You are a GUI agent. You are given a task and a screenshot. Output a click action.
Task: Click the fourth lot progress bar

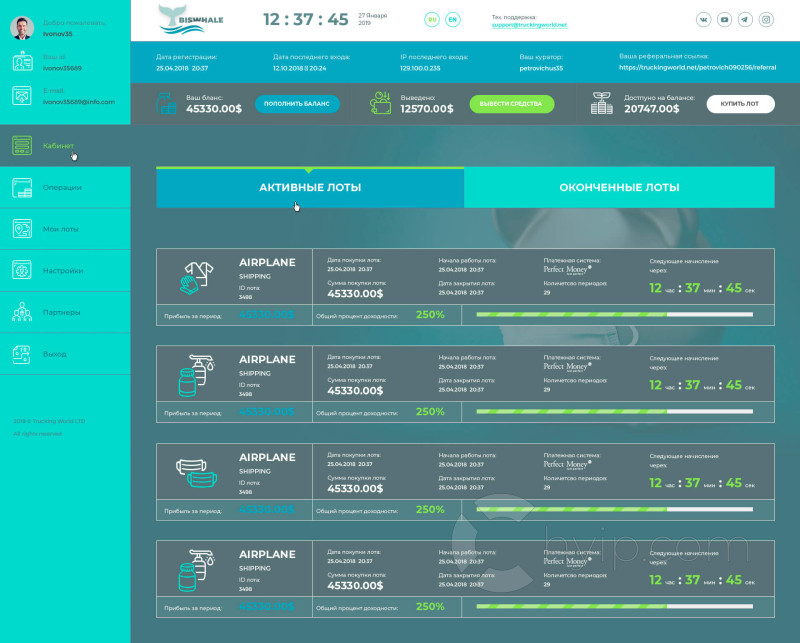pos(614,606)
